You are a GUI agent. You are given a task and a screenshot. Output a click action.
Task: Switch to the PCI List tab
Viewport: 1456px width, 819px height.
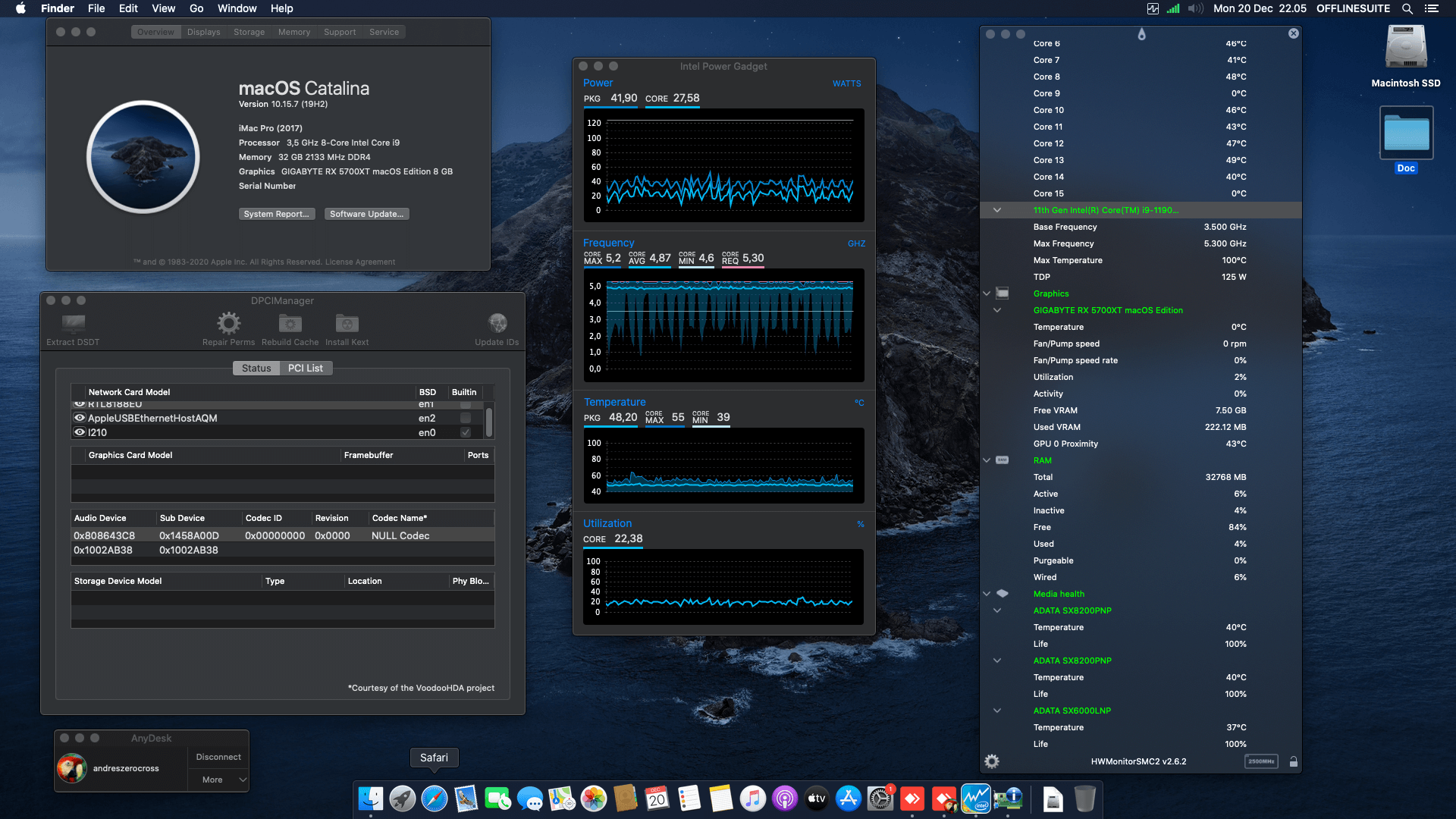coord(306,368)
